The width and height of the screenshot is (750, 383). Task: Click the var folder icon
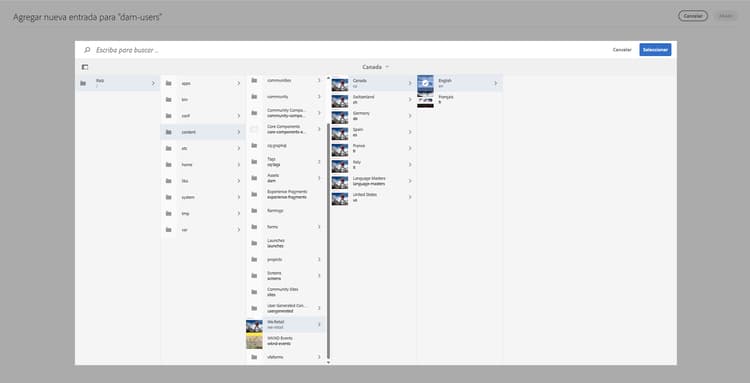(x=168, y=230)
